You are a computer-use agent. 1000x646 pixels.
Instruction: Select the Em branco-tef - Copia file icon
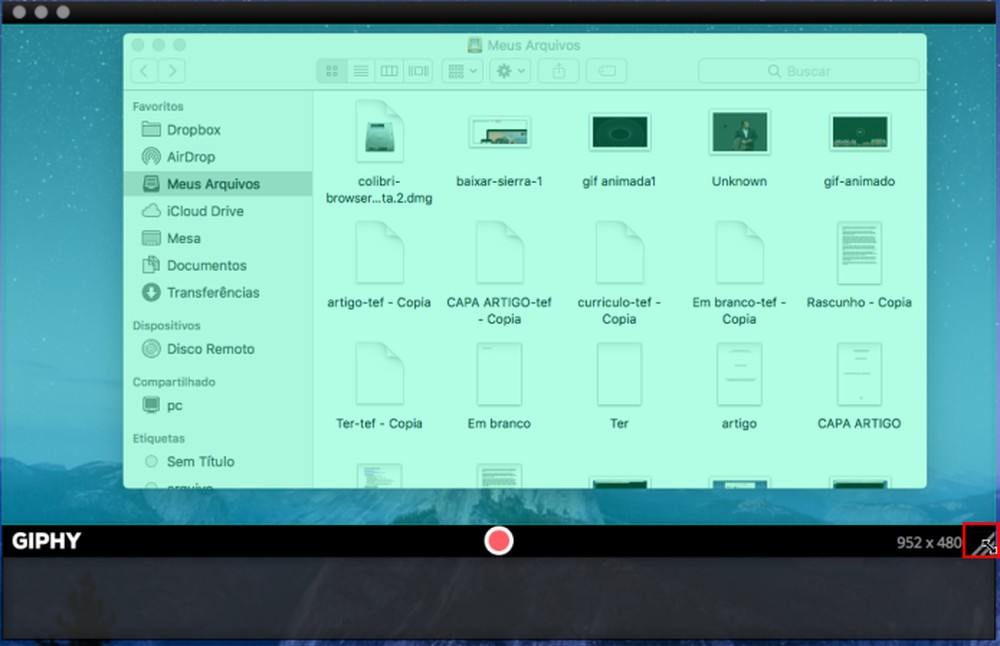[739, 253]
